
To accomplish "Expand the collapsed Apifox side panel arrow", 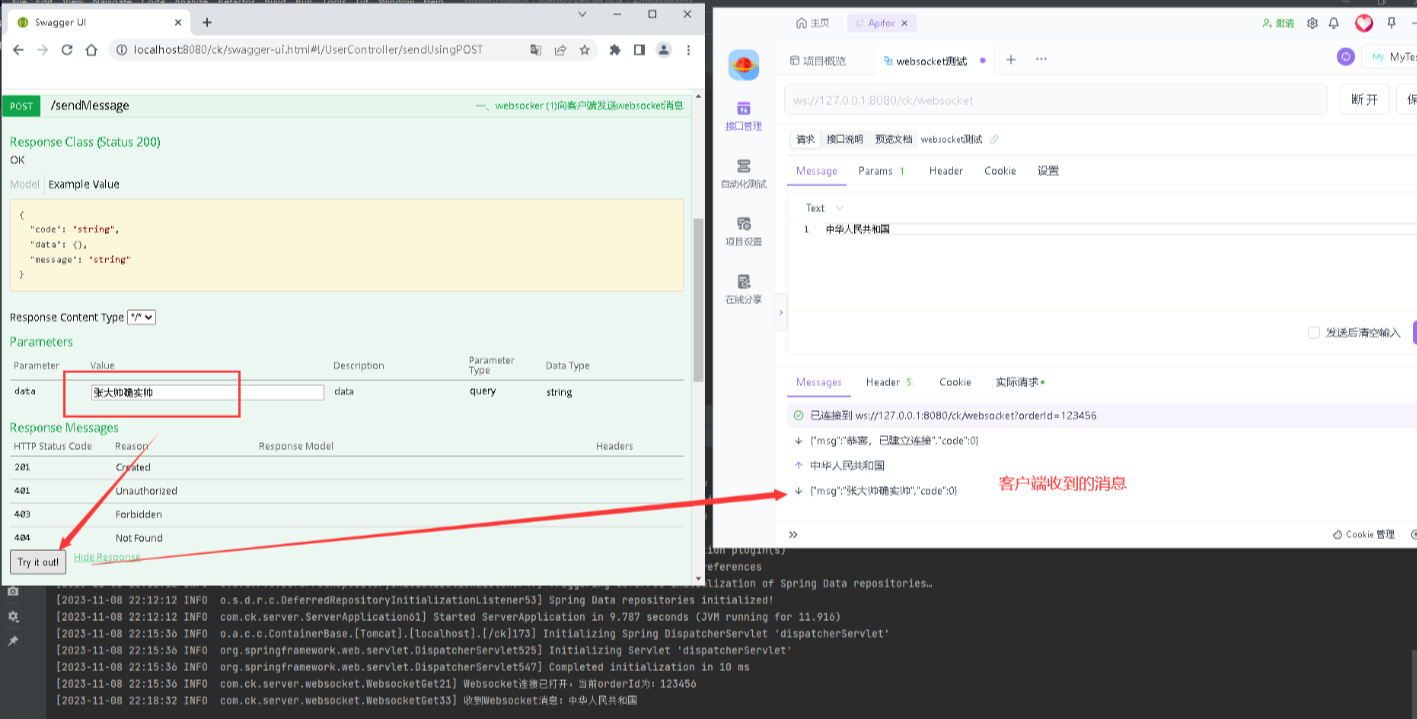I will [x=781, y=312].
